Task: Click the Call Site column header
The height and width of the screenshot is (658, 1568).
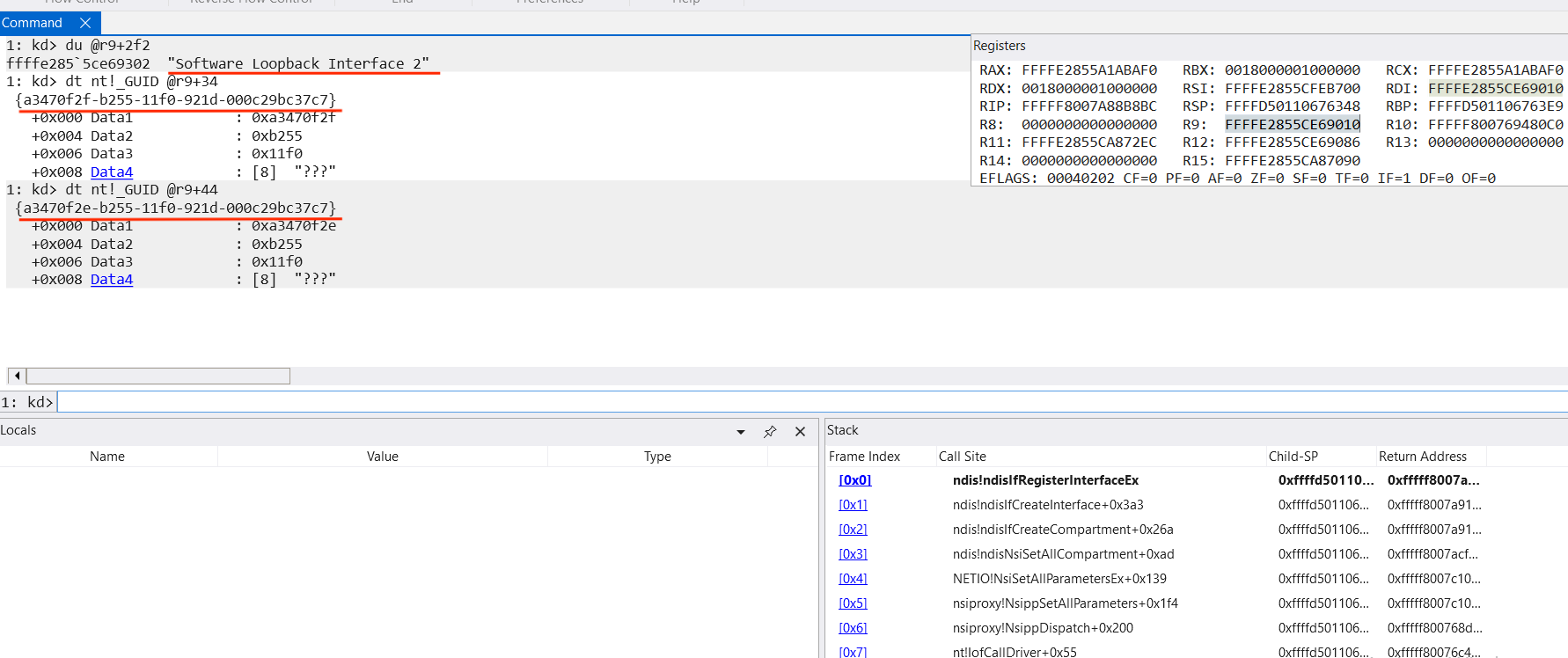Action: point(962,457)
